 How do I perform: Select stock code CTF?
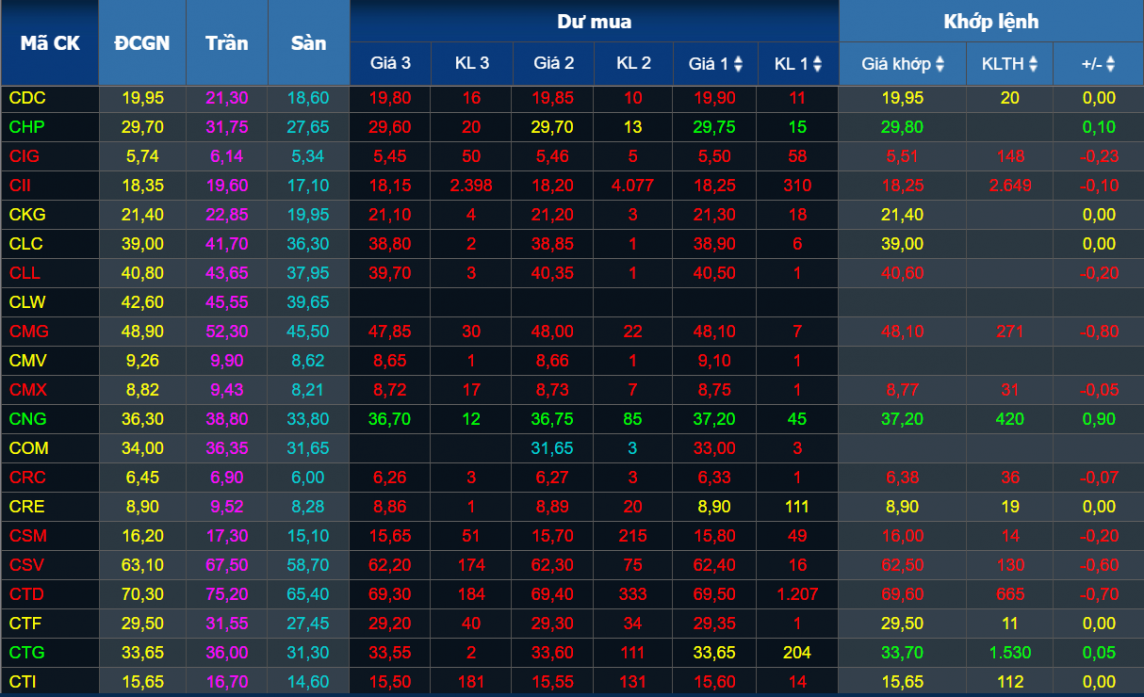tap(26, 623)
